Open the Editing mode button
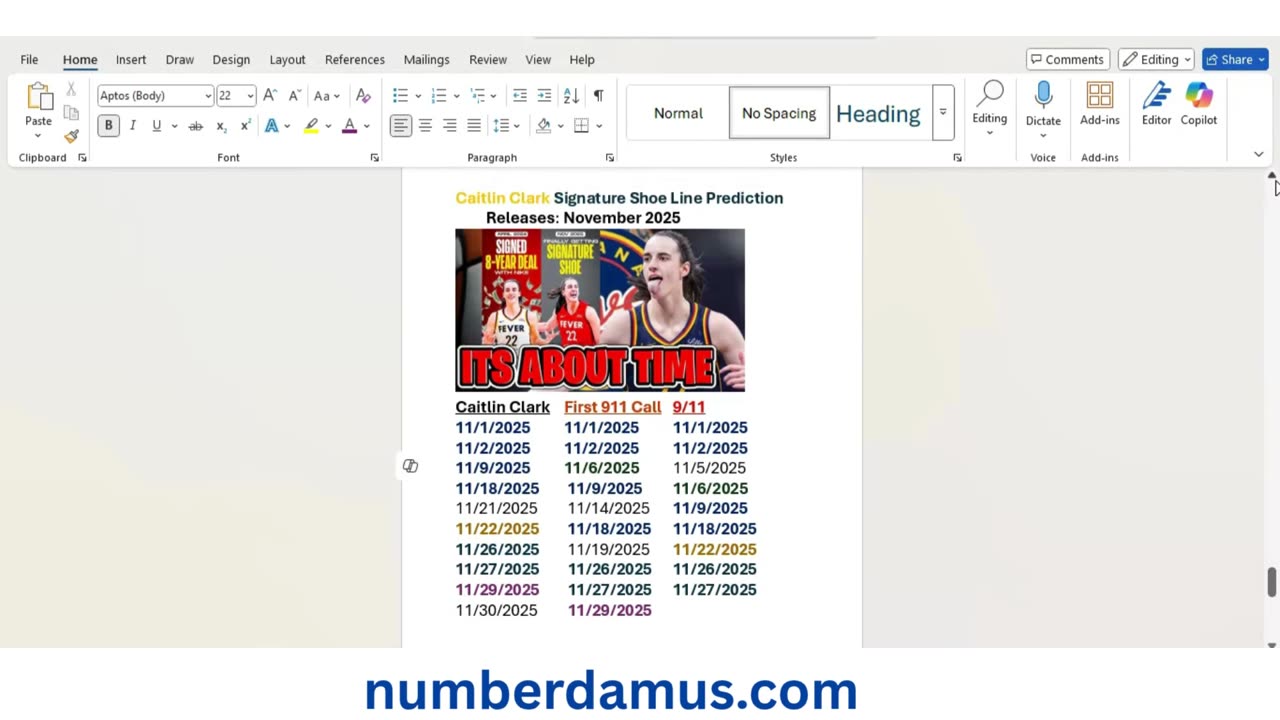The height and width of the screenshot is (720, 1280). tap(1156, 60)
